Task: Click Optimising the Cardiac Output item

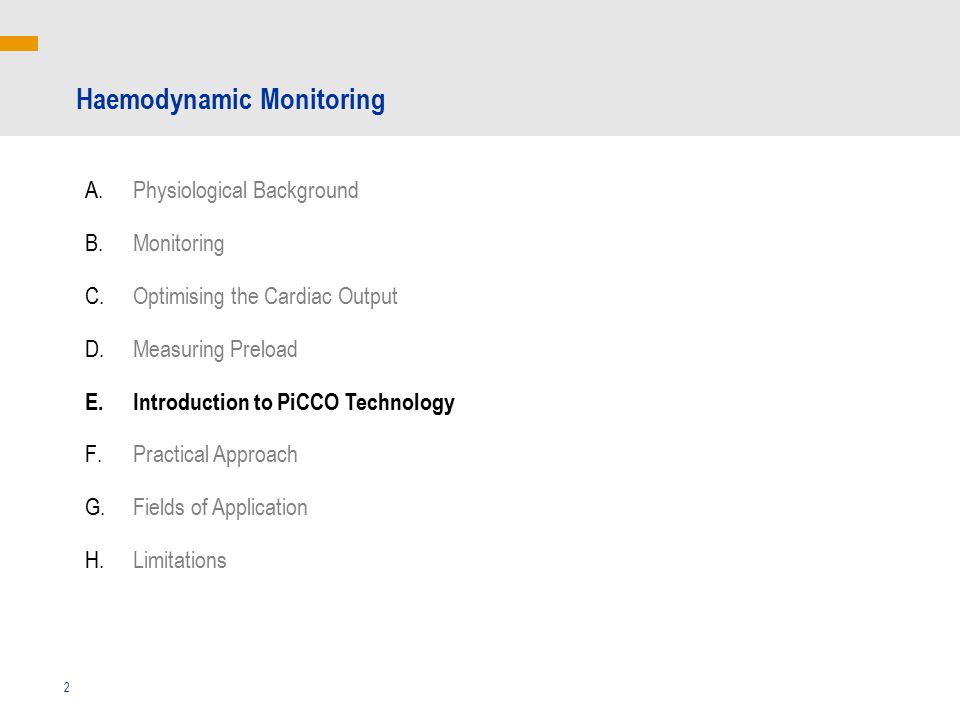Action: [x=265, y=296]
